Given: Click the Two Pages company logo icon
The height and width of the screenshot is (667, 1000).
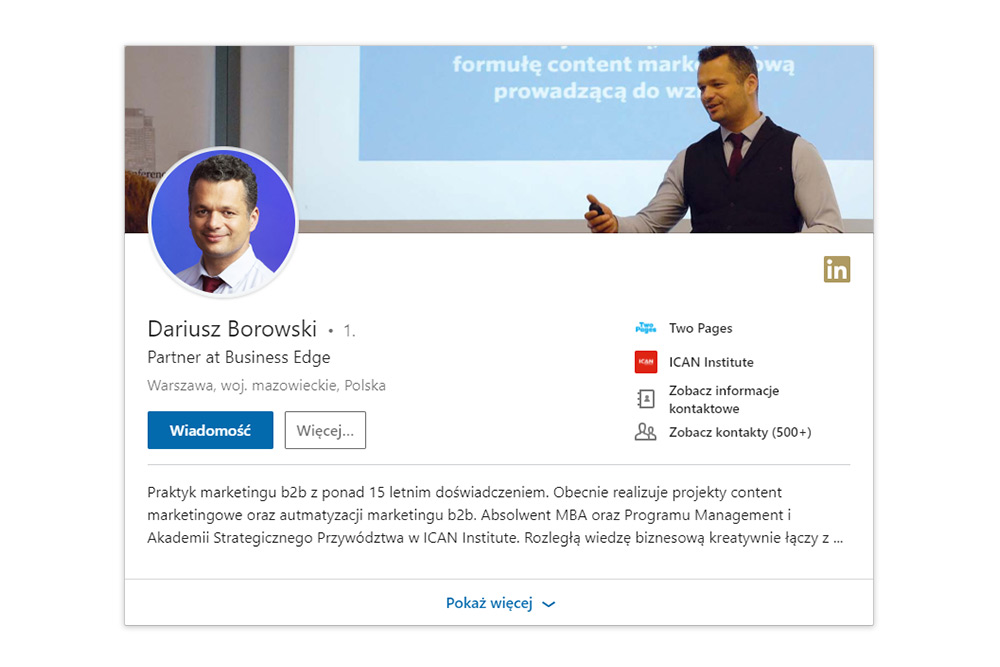Looking at the screenshot, I should pos(645,328).
